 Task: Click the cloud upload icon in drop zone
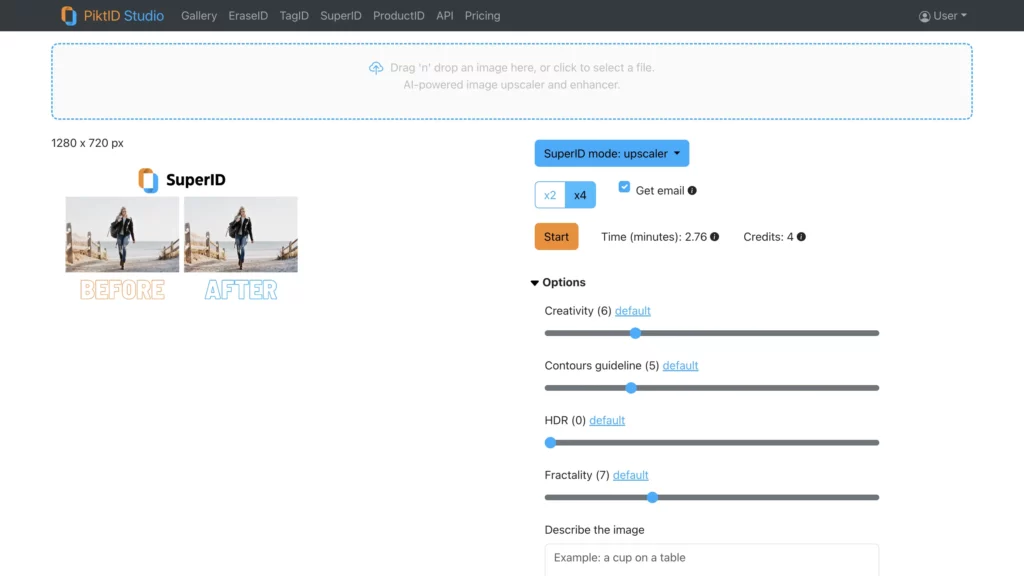click(376, 67)
